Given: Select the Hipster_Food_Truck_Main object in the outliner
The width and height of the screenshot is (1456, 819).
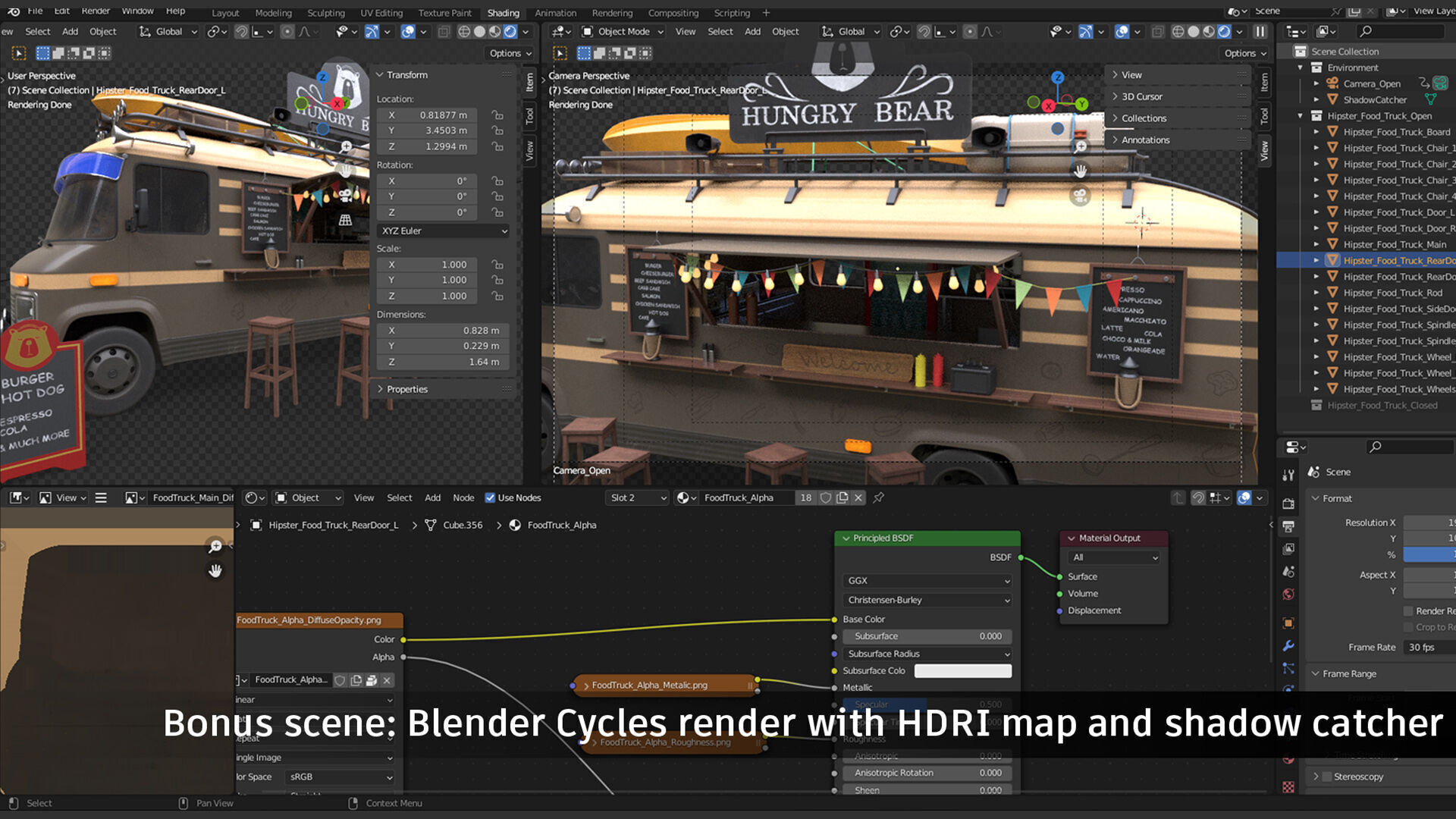Looking at the screenshot, I should click(x=1394, y=244).
